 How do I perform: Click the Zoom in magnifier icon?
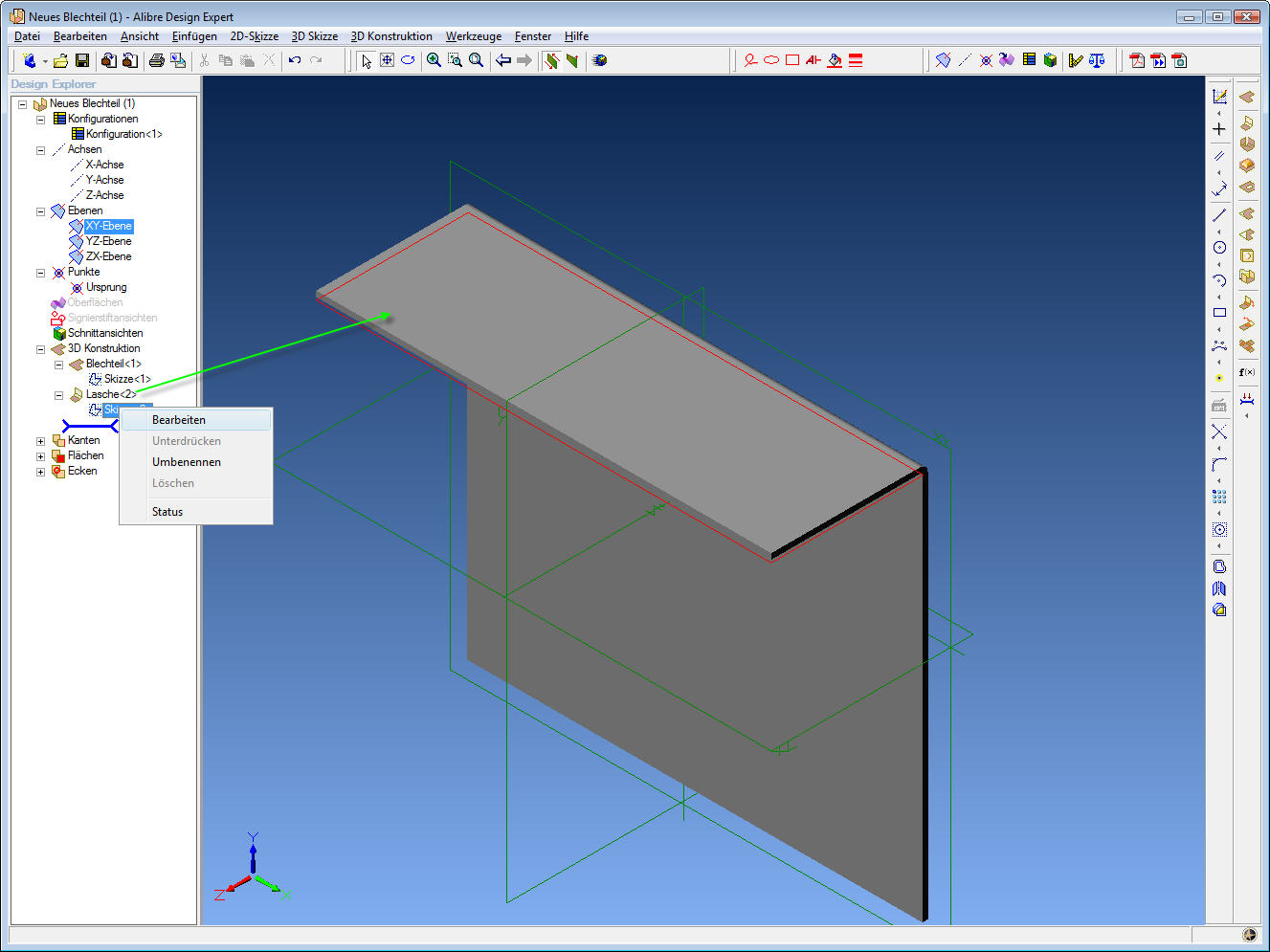pos(434,60)
